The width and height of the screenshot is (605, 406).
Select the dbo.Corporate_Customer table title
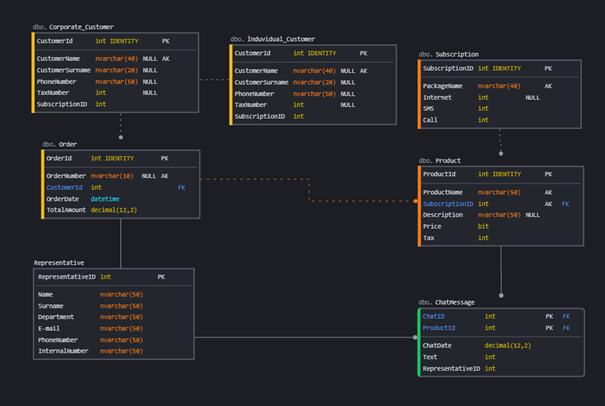click(73, 27)
